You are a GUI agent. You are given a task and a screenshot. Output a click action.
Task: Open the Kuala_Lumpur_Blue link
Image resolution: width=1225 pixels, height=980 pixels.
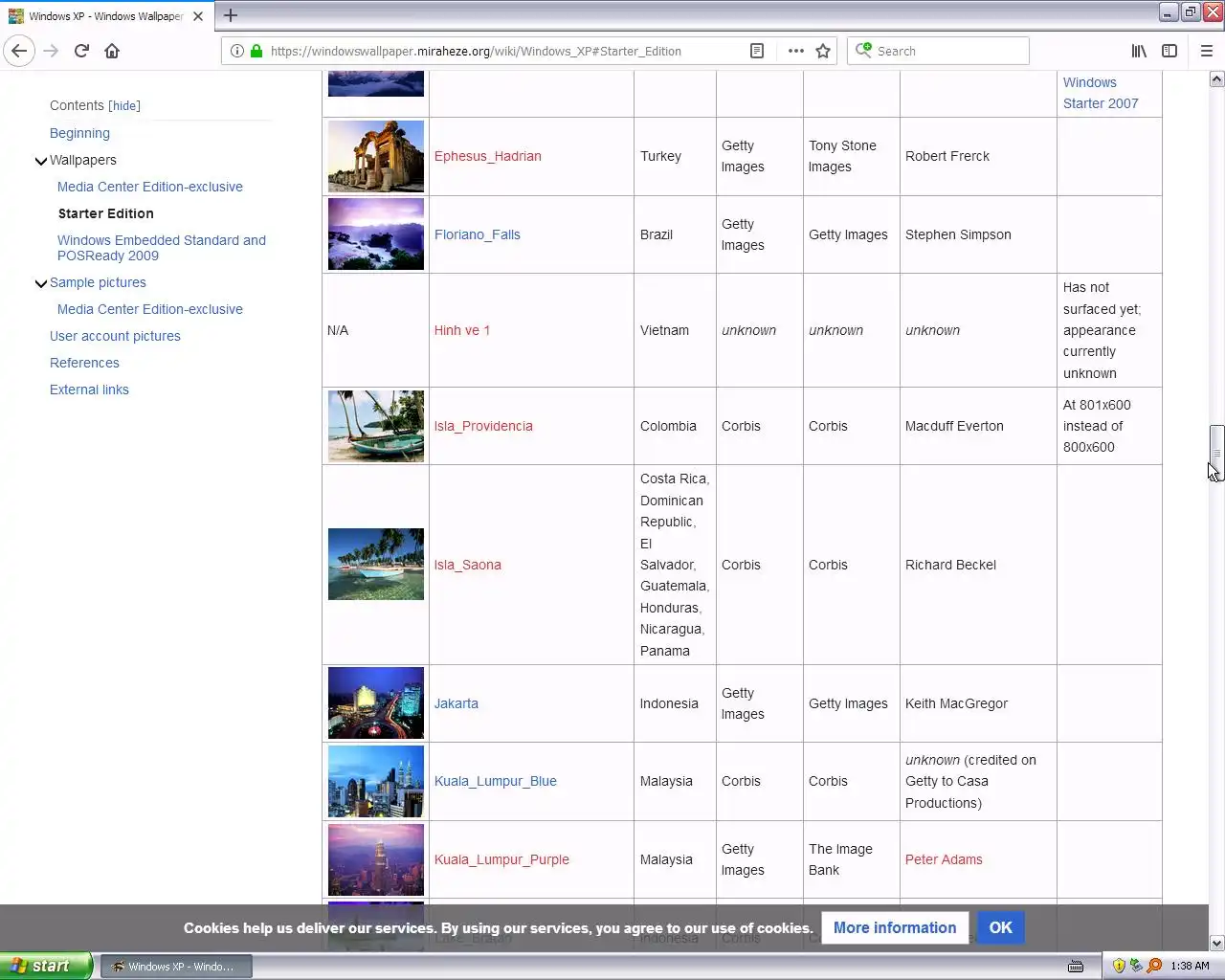pyautogui.click(x=496, y=781)
